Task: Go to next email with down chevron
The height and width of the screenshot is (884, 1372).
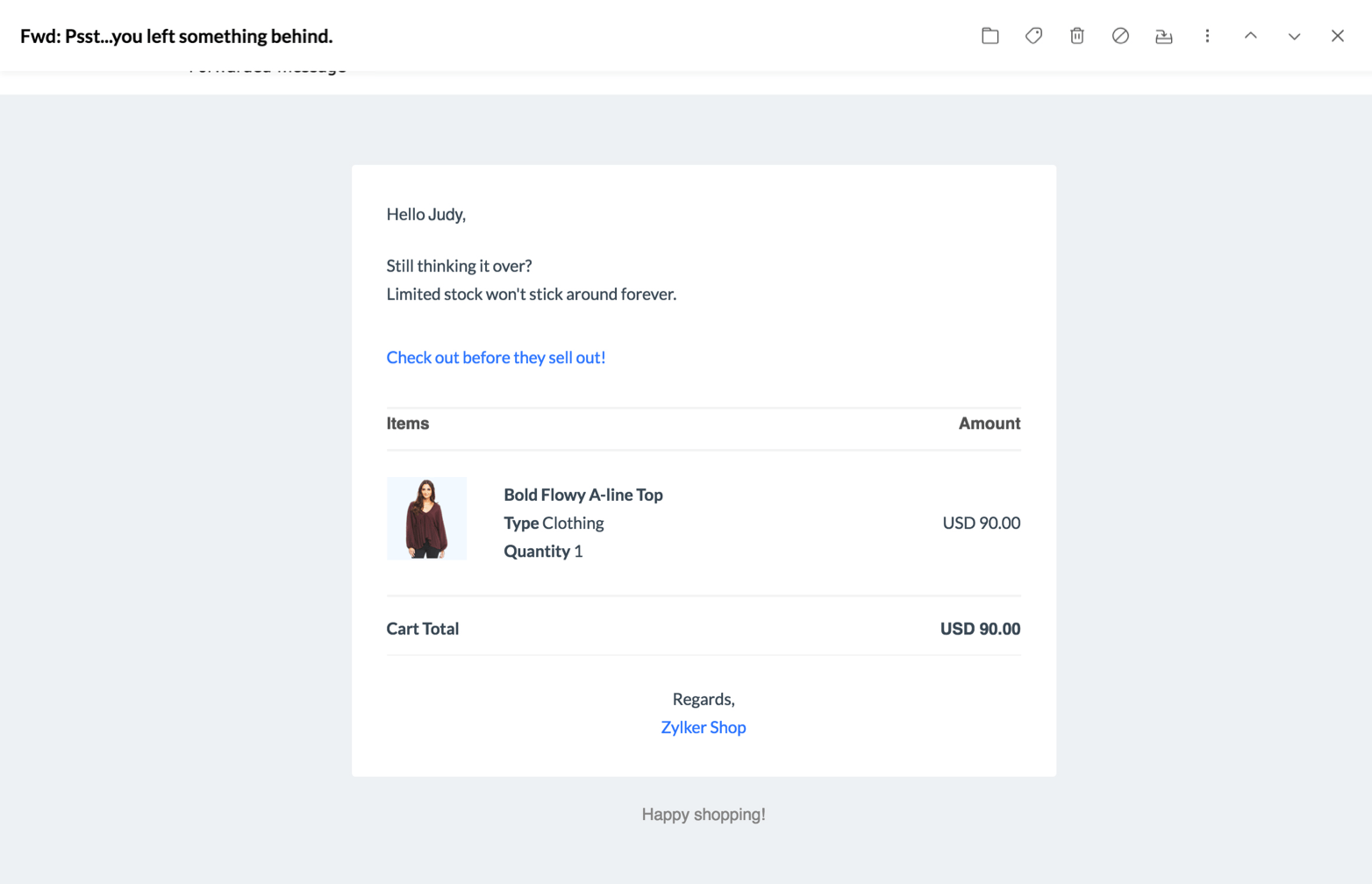Action: tap(1294, 36)
